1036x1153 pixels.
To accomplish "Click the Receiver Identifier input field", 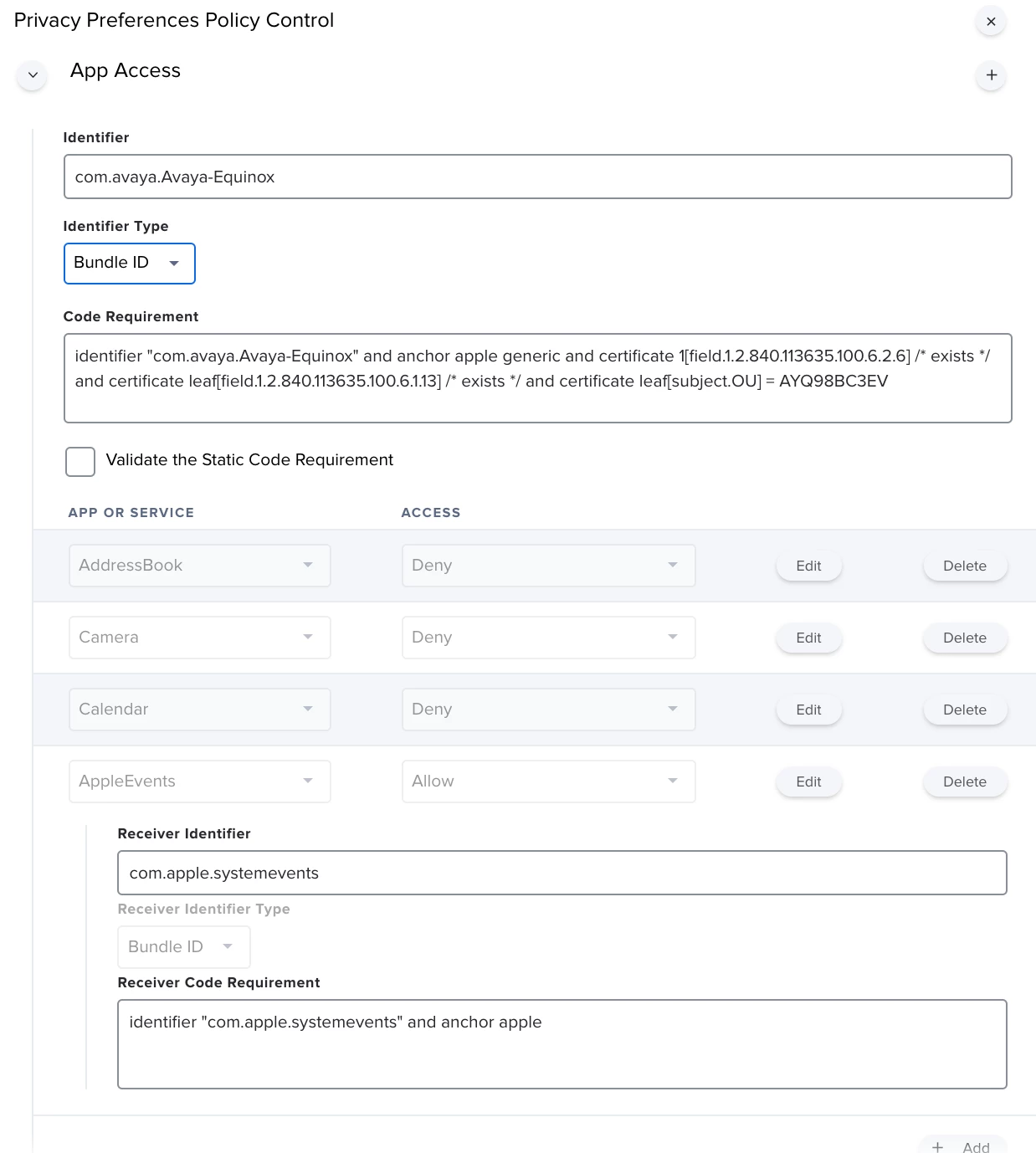I will [562, 873].
